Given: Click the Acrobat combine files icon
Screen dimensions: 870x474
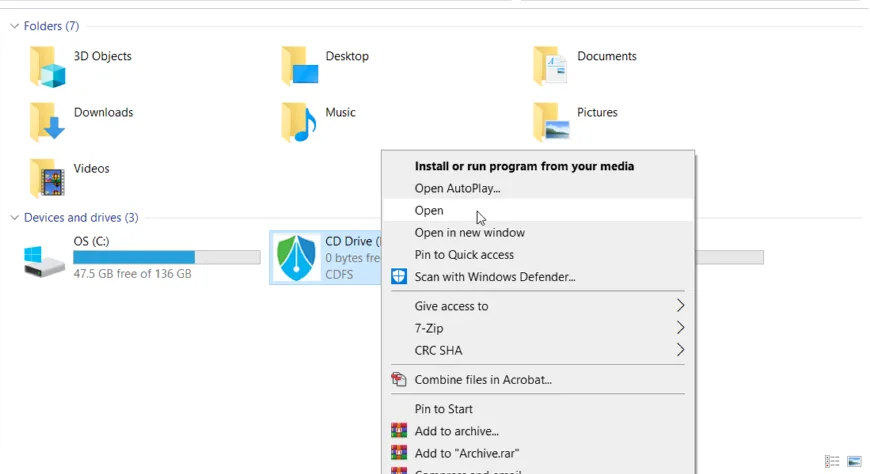Looking at the screenshot, I should coord(399,380).
